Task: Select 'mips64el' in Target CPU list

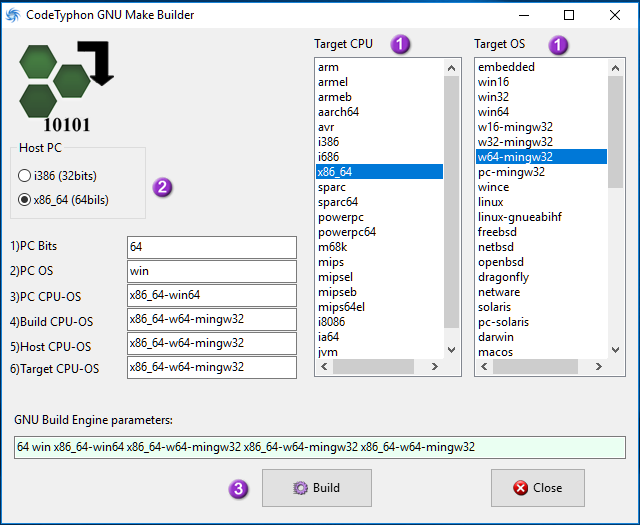Action: pos(380,307)
